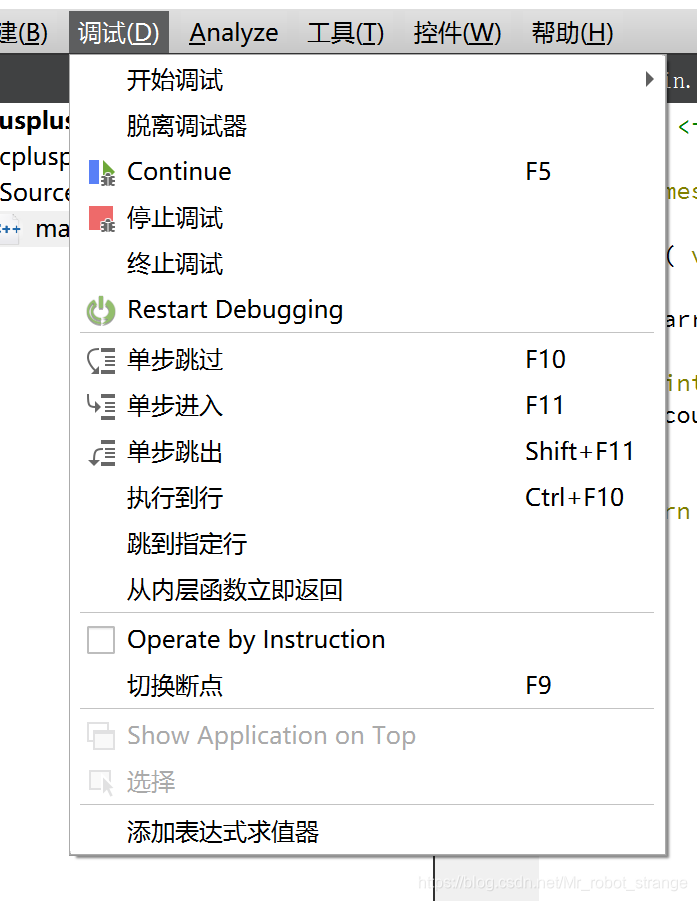Select 选择 menu entry

[368, 782]
